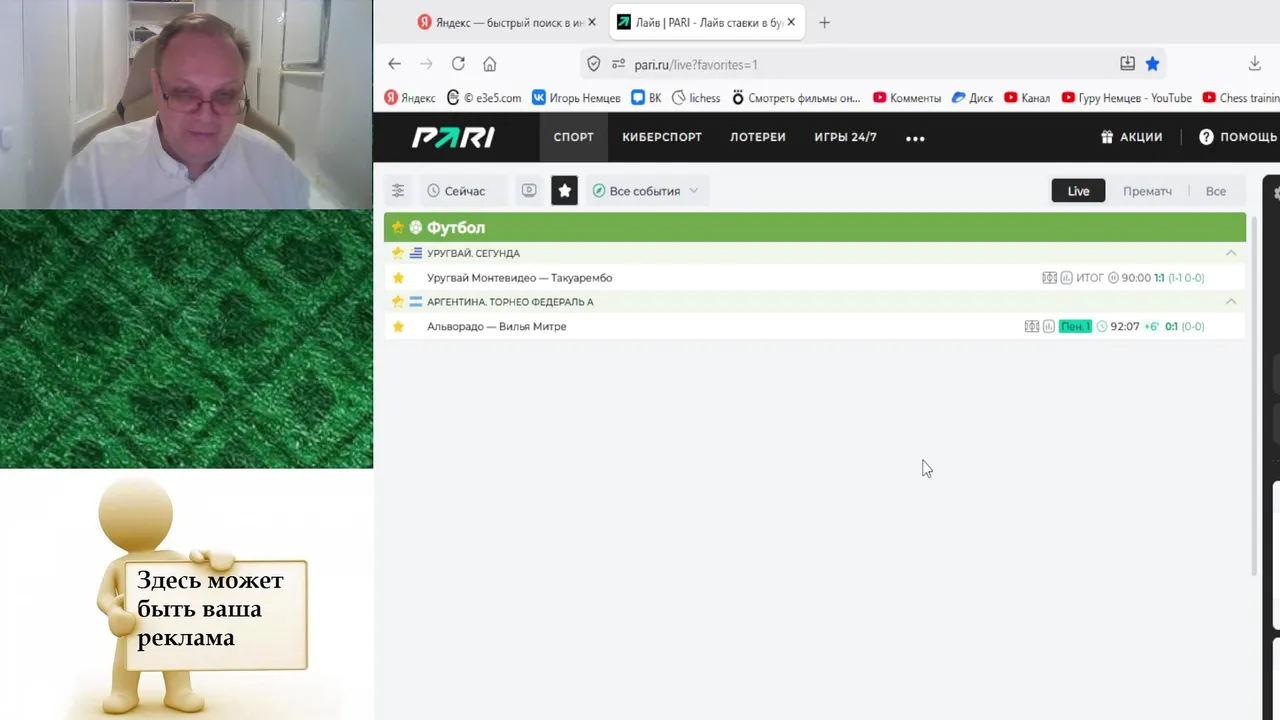This screenshot has width=1280, height=720.
Task: Open the filter settings sliders icon
Action: coord(398,191)
